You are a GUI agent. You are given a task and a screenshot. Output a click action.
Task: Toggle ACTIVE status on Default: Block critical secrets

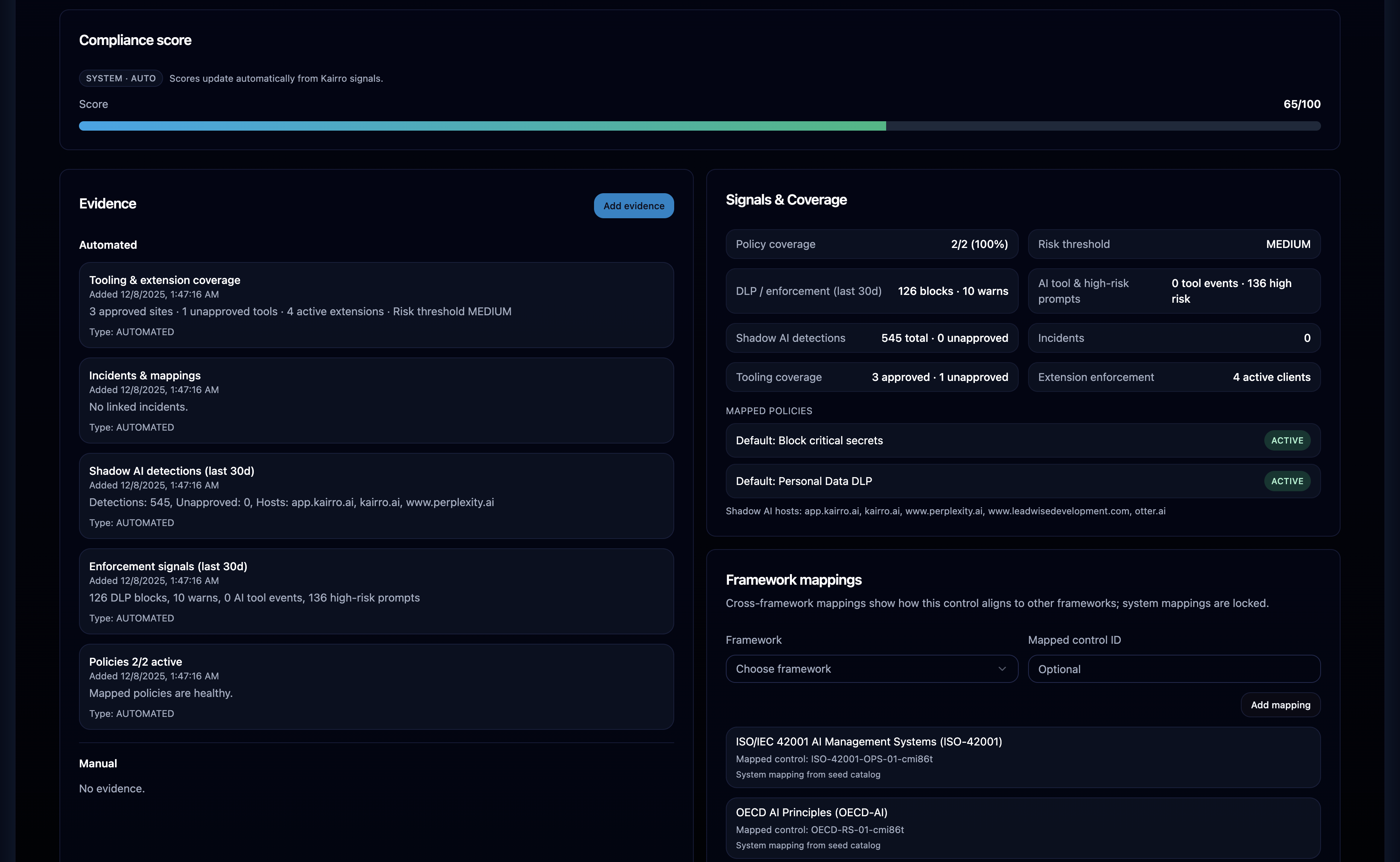point(1287,440)
